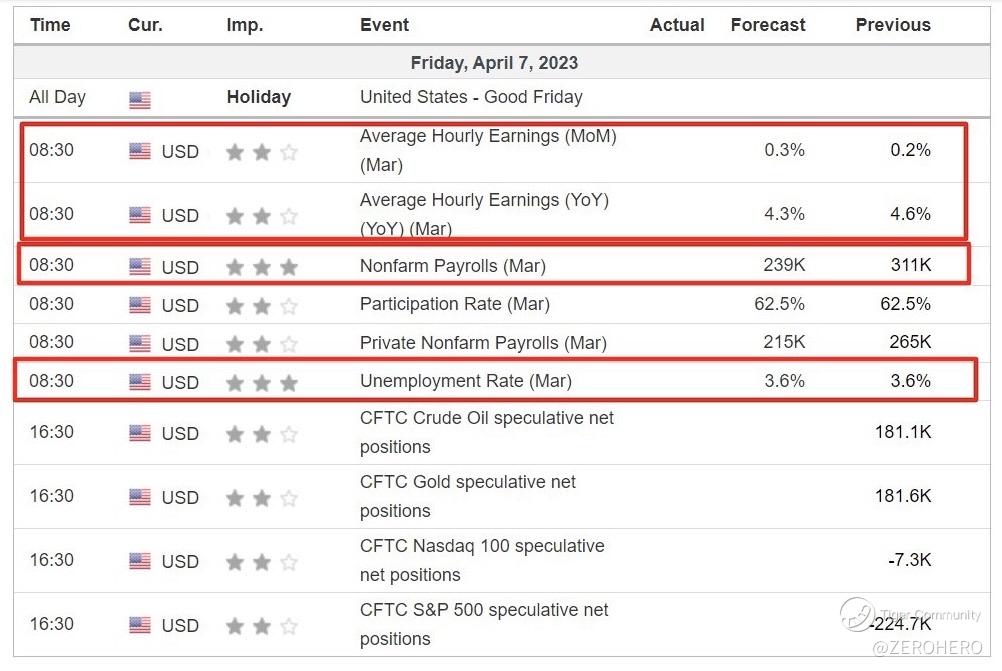This screenshot has height=671, width=1002.
Task: Click importance stars for CFTC Nasdaq 100 row
Action: point(261,561)
